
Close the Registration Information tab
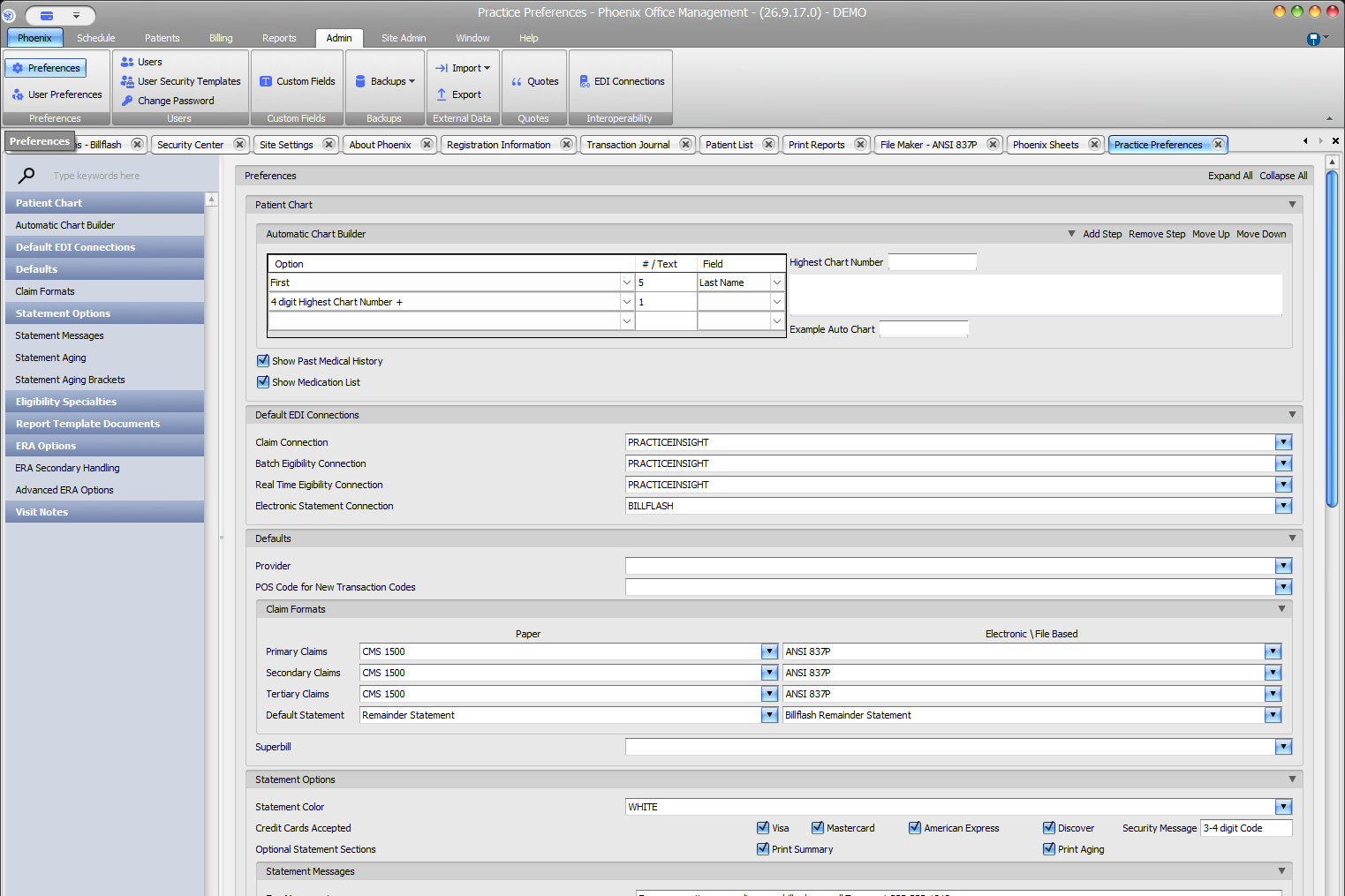click(x=566, y=144)
